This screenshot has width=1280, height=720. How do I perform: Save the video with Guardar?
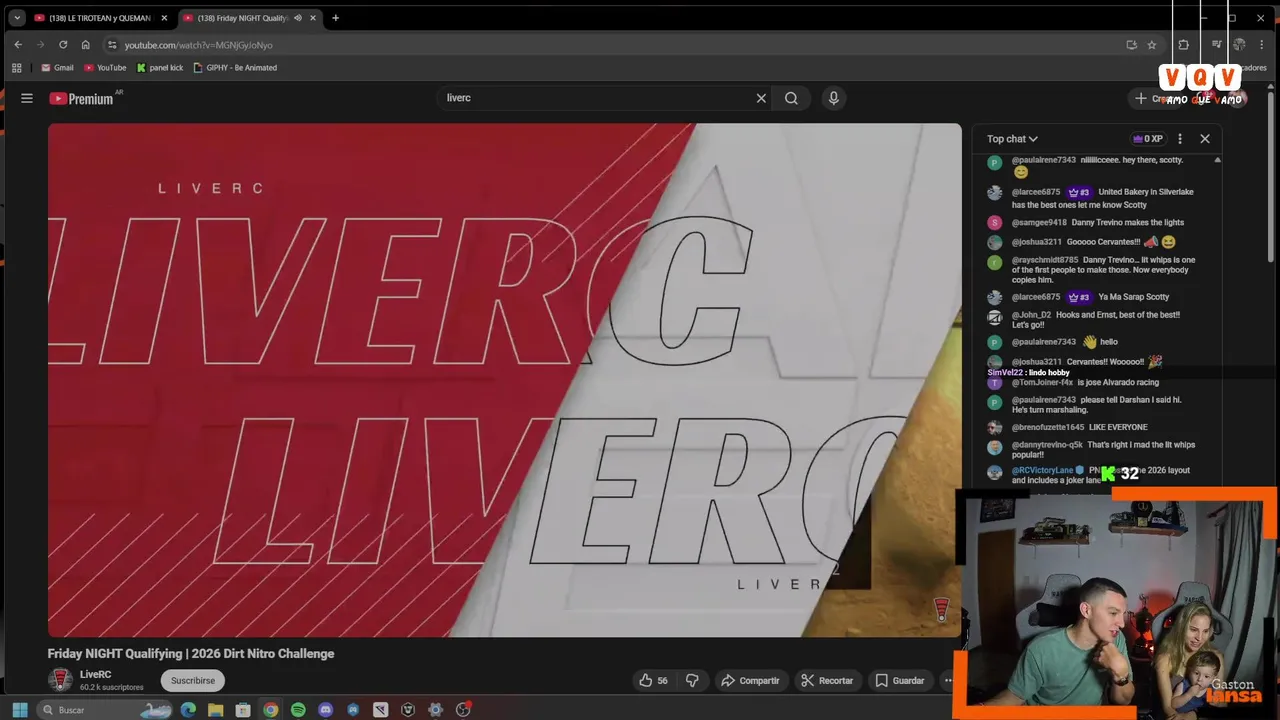pyautogui.click(x=900, y=680)
